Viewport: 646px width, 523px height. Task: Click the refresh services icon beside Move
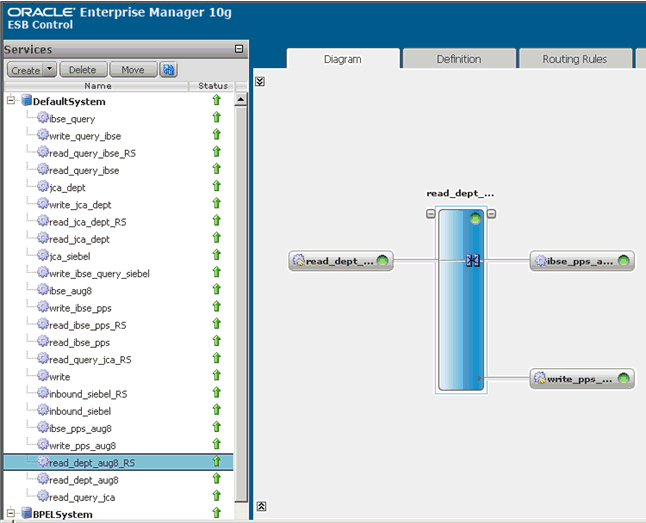point(168,70)
